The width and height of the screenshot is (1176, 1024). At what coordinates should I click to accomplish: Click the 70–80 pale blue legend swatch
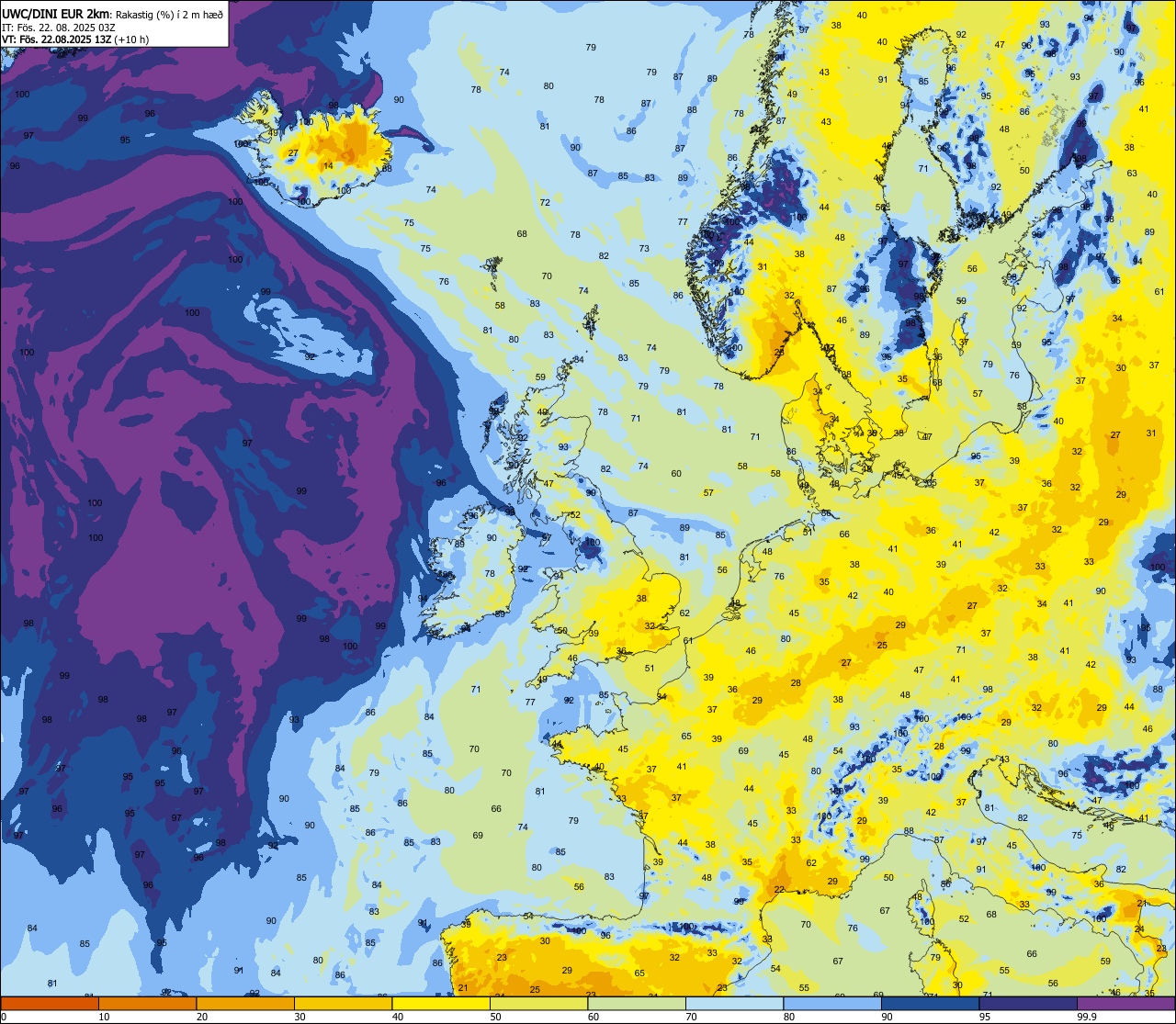coord(734,1004)
